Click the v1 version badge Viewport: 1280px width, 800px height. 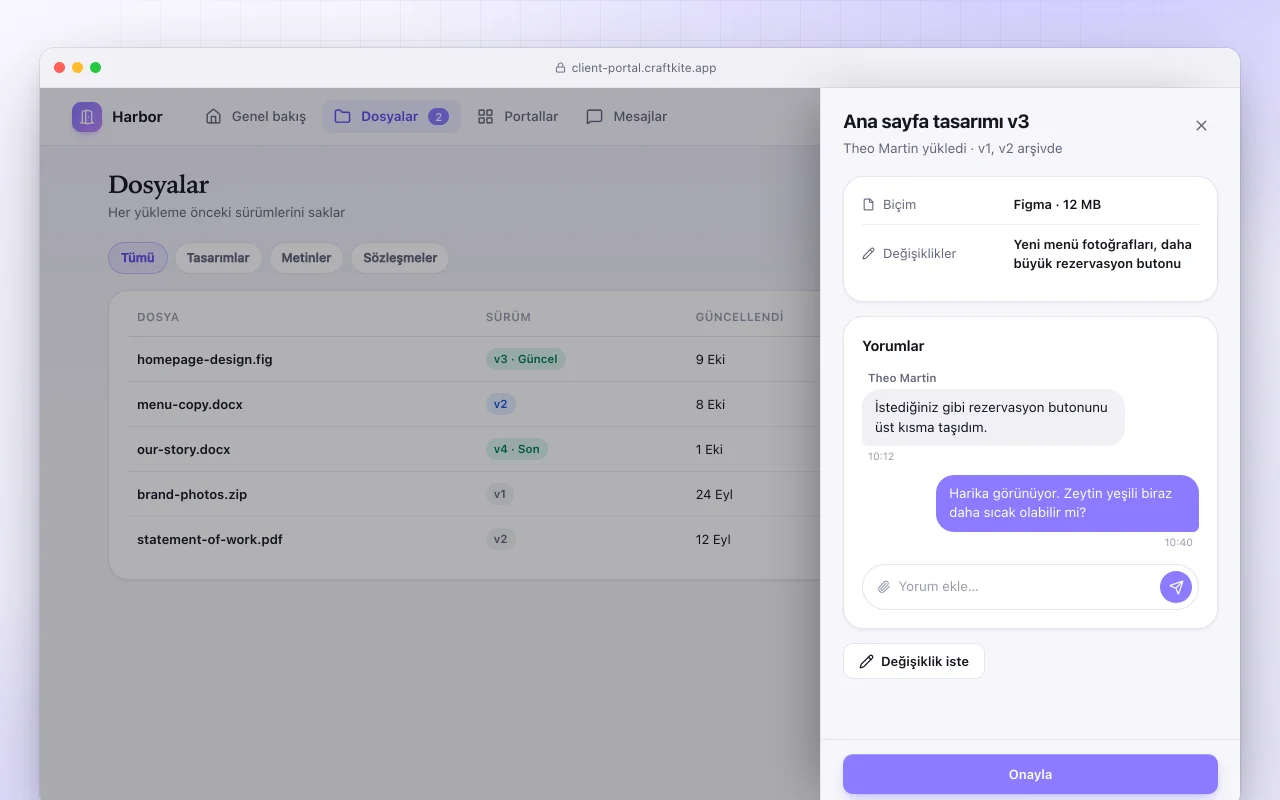click(x=500, y=494)
